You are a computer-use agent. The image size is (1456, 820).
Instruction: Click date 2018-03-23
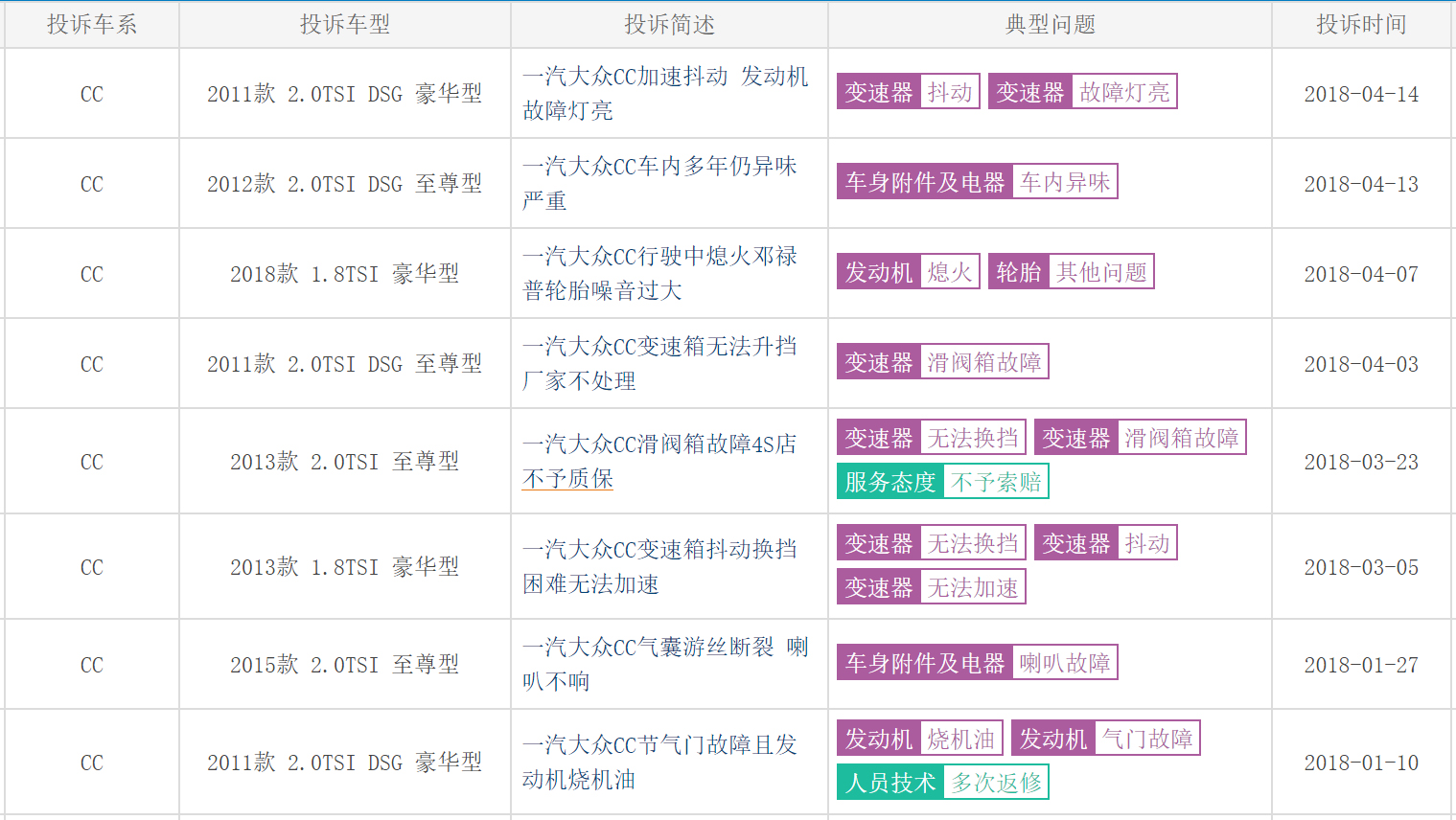point(1361,462)
